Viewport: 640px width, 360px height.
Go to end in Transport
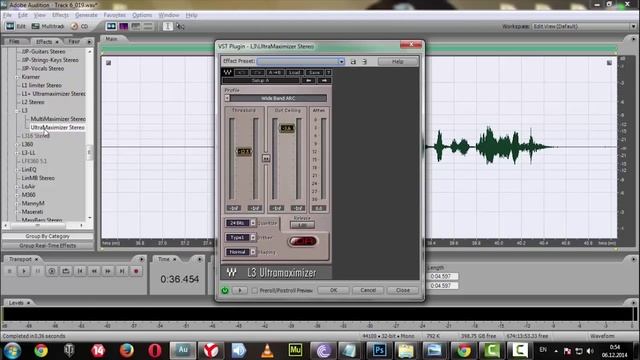pos(122,271)
